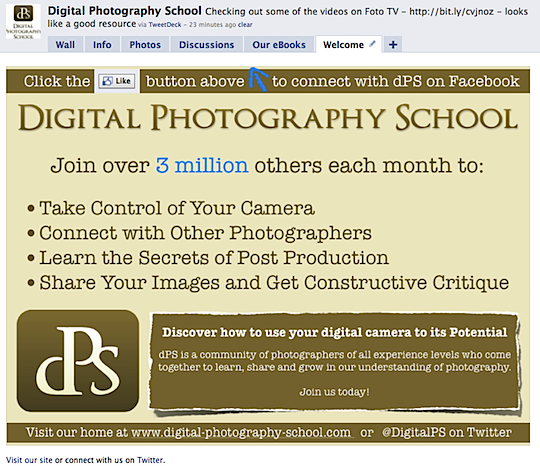The width and height of the screenshot is (540, 466).
Task: Click the Like button graphic in banner
Action: click(x=117, y=81)
